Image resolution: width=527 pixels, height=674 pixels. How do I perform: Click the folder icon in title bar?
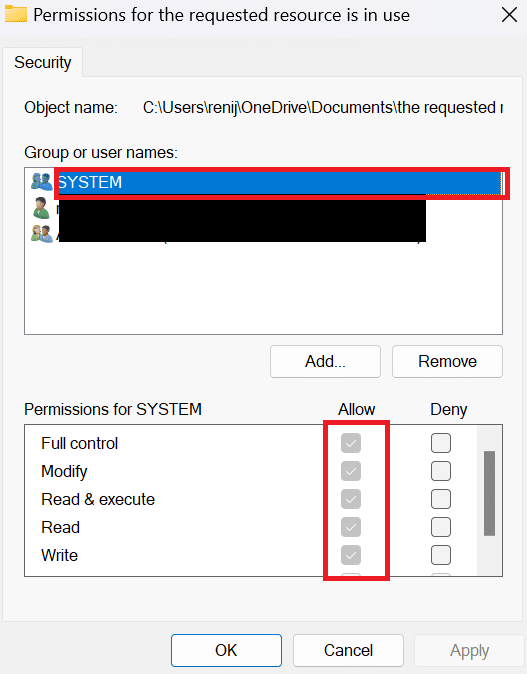click(x=16, y=14)
